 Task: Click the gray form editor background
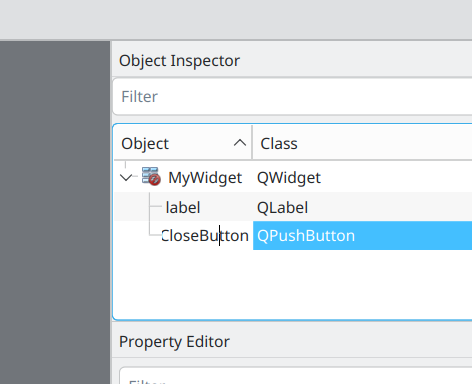(x=55, y=212)
